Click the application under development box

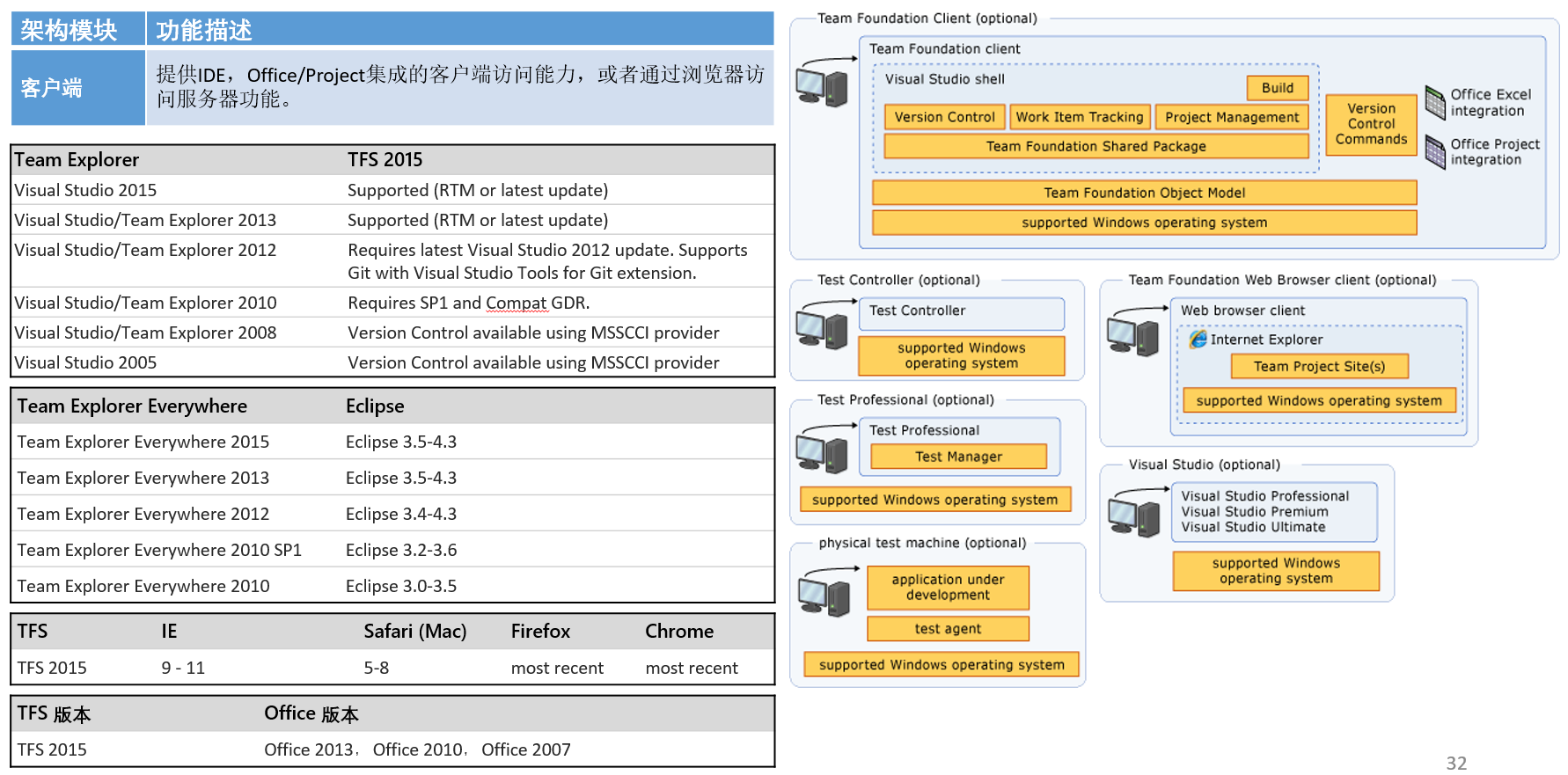(949, 588)
